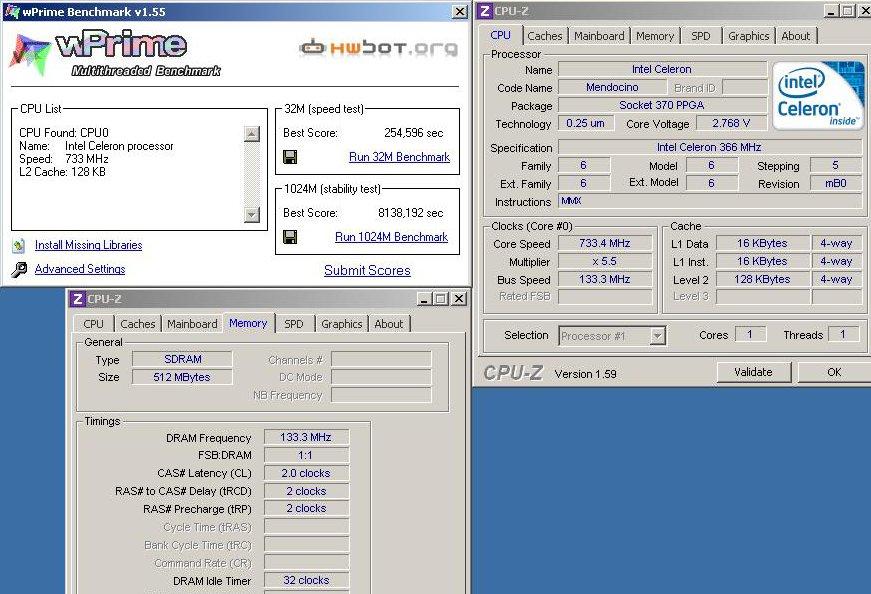Open Mainboard tab in Memory window
The height and width of the screenshot is (594, 871).
(192, 324)
